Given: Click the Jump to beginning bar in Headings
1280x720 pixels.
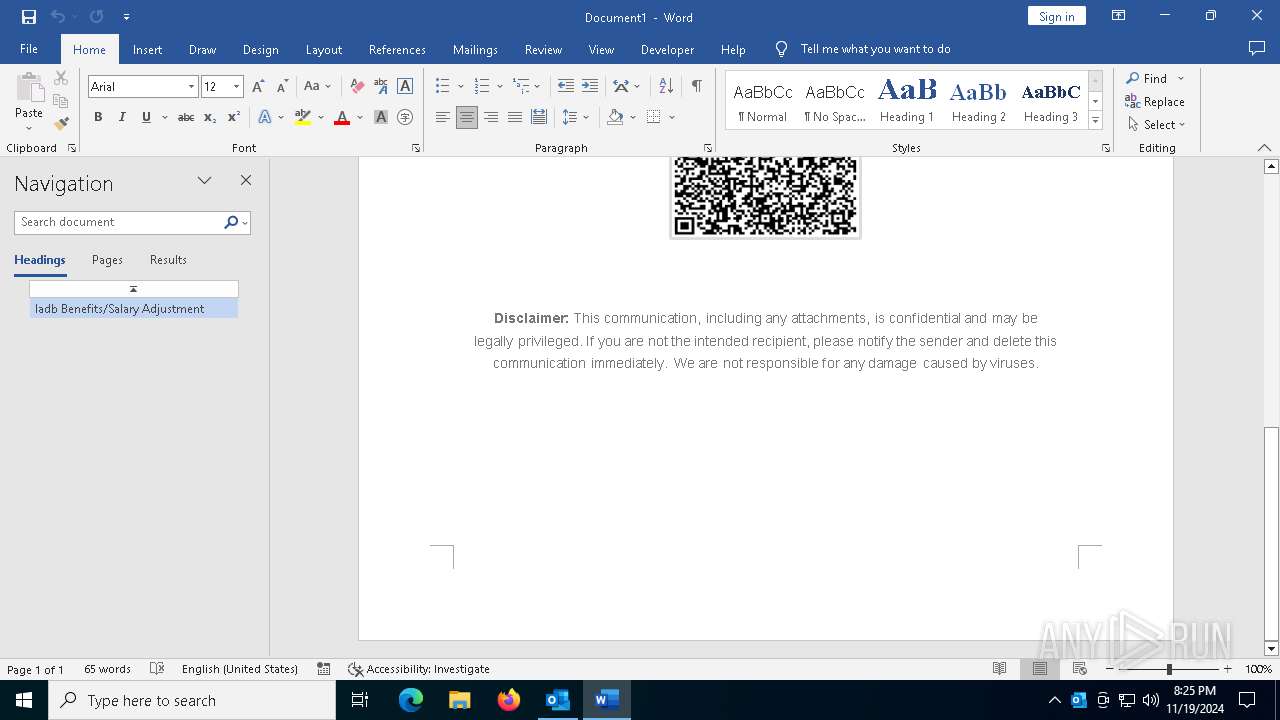Looking at the screenshot, I should tap(134, 289).
